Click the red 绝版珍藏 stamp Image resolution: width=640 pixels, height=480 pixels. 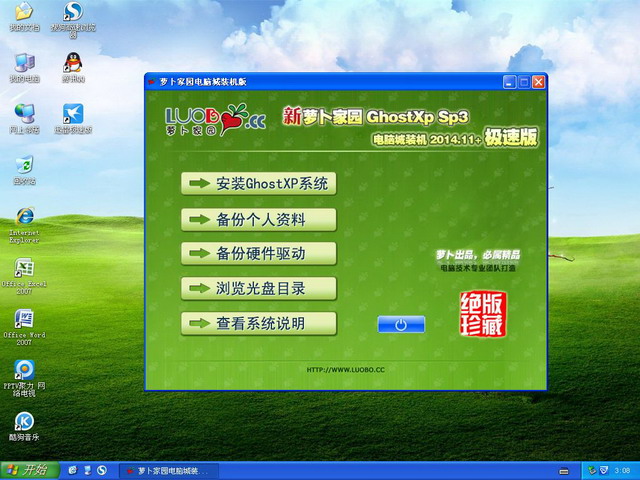coord(483,314)
